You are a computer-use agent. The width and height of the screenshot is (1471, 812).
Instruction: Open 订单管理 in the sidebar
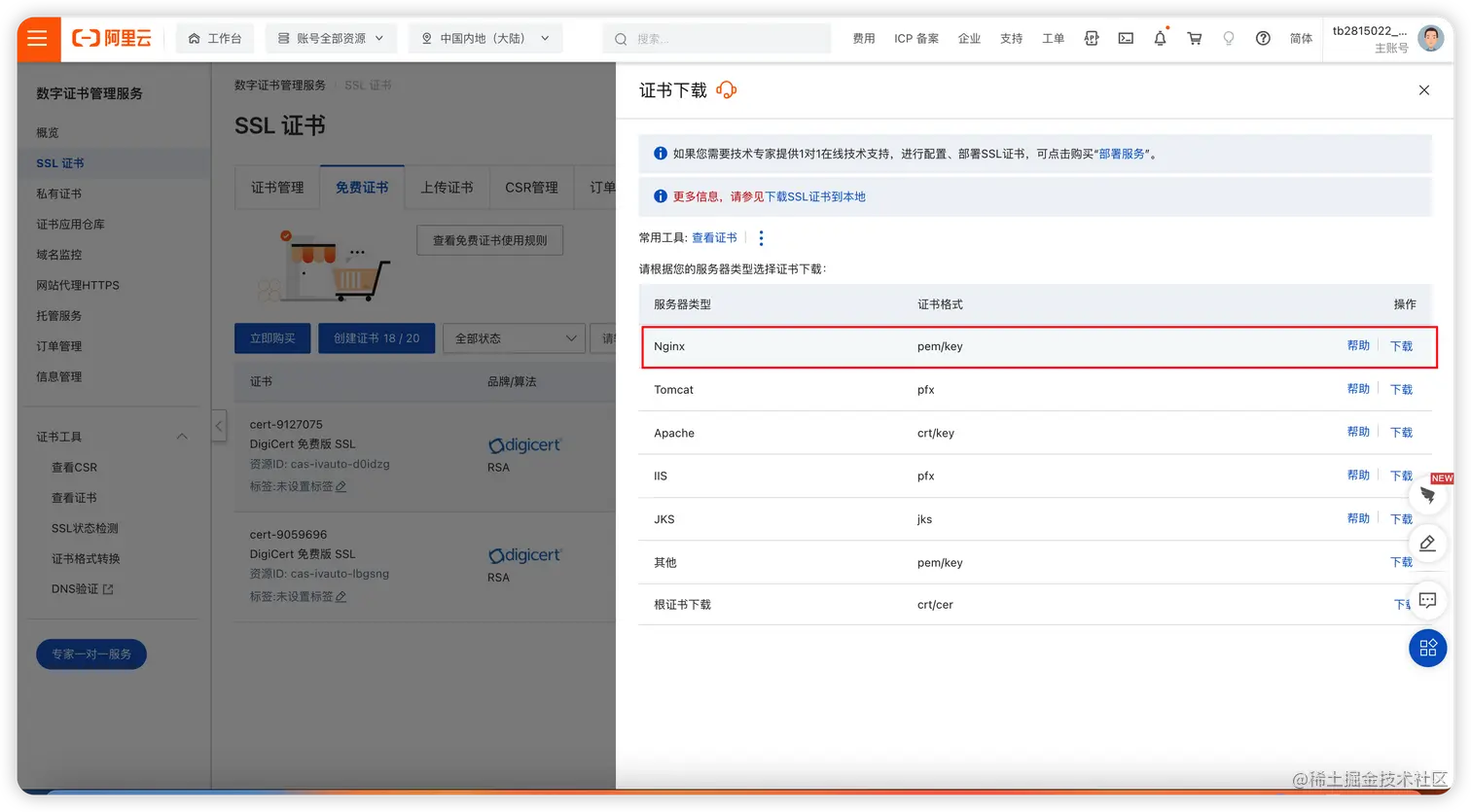coord(59,346)
